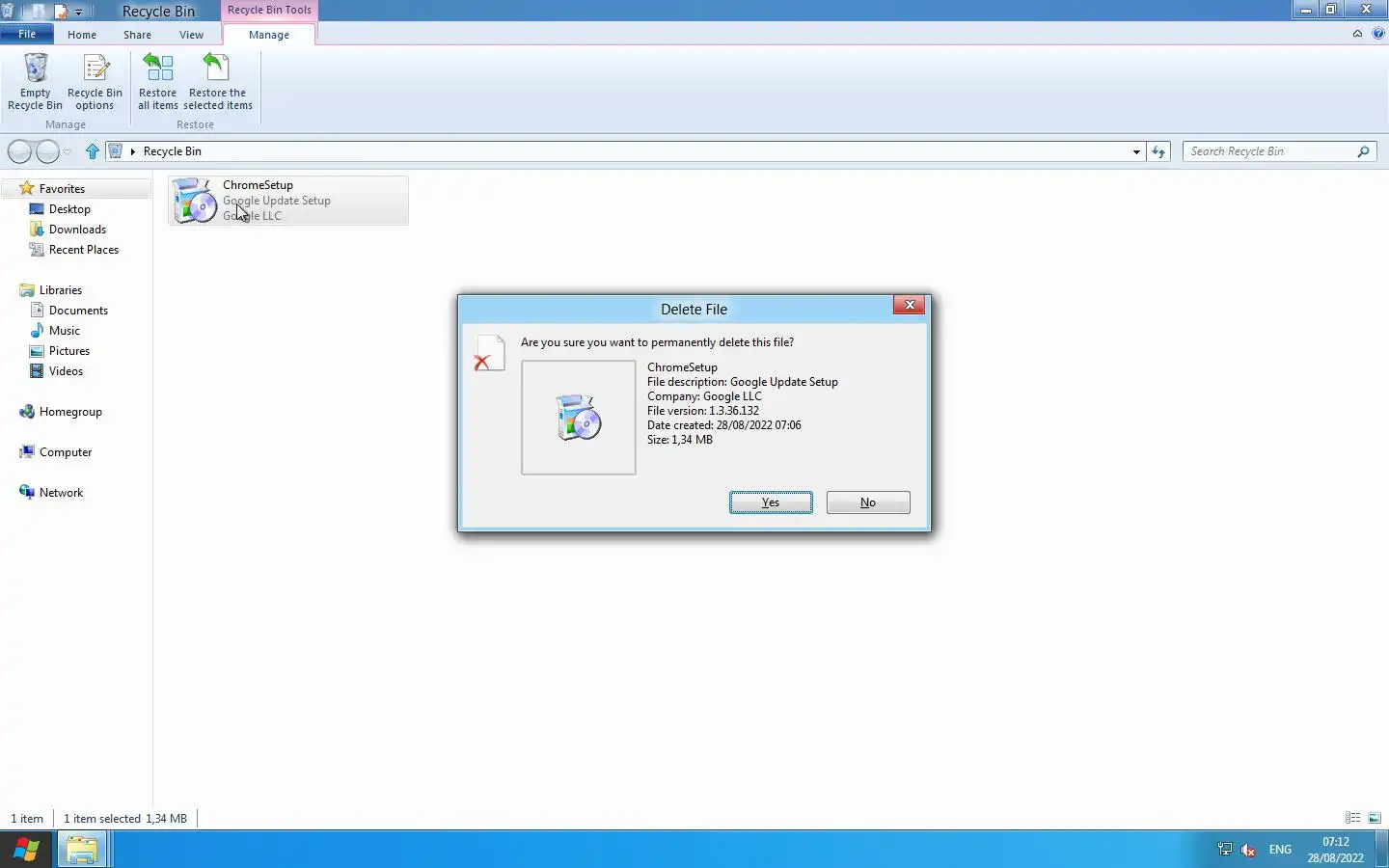Screen dimensions: 1389x868
Task: Open the Music library
Action: [x=65, y=331]
